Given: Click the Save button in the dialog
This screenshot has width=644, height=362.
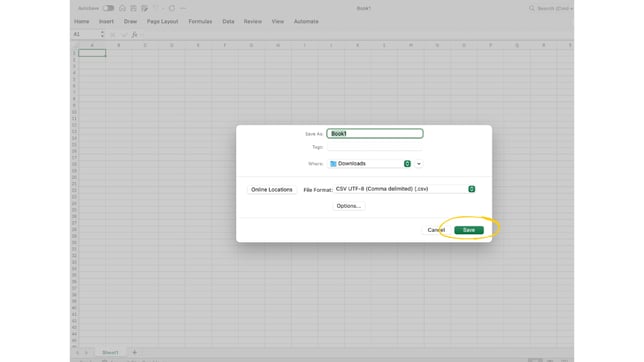Looking at the screenshot, I should (x=469, y=230).
